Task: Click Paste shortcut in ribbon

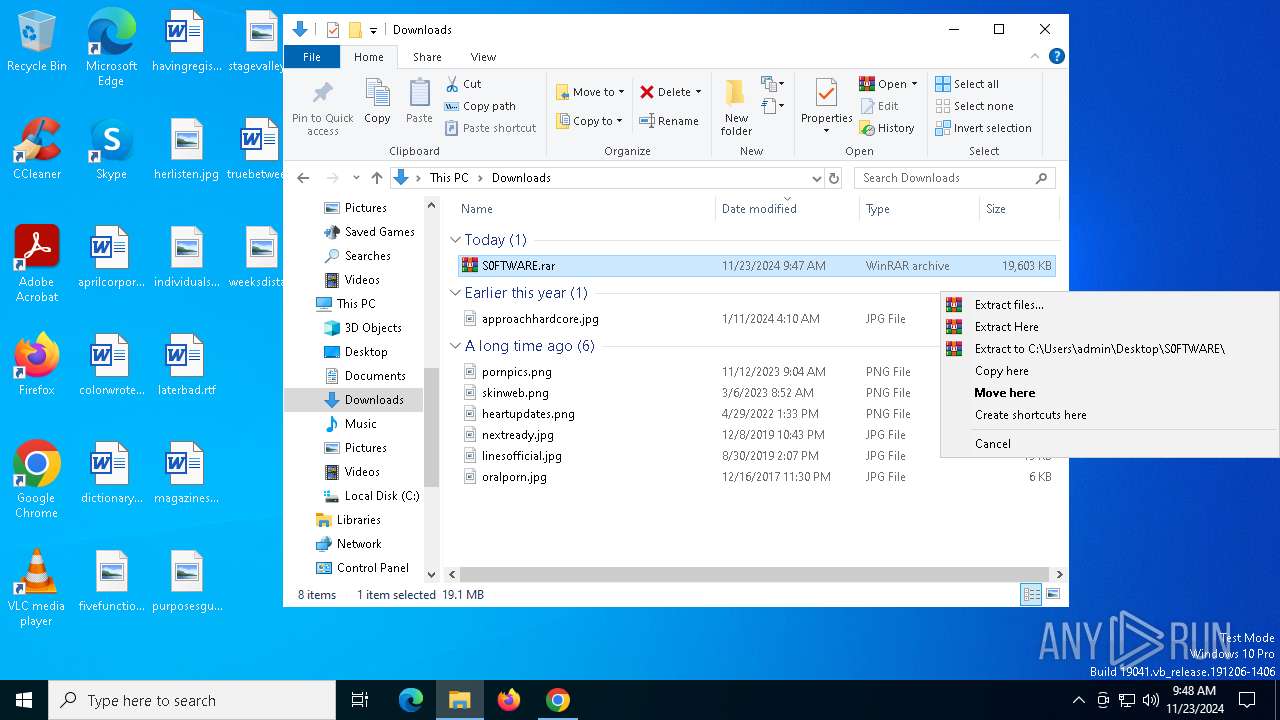Action: 490,128
